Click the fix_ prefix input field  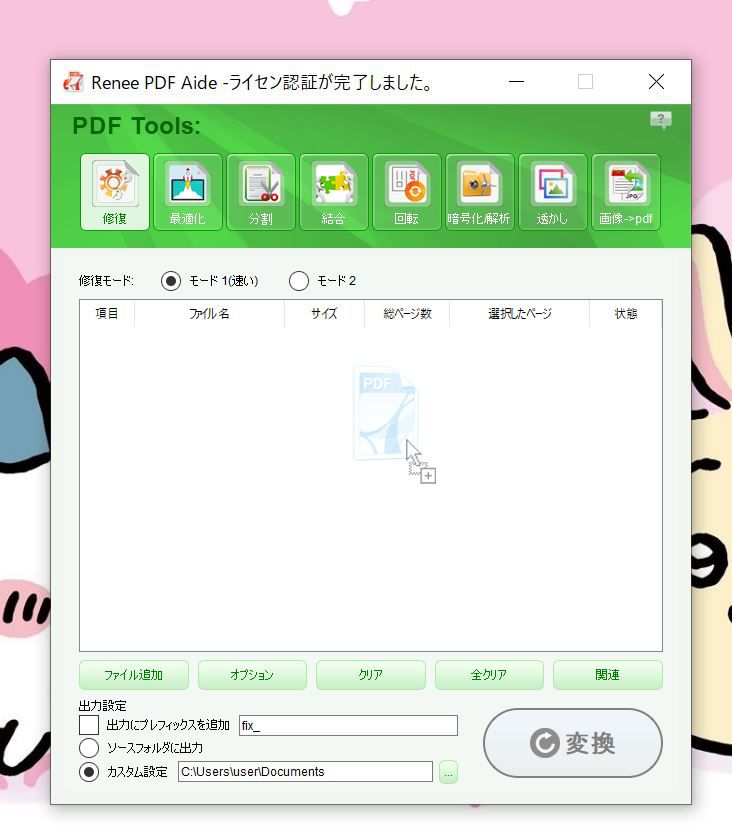tap(348, 725)
